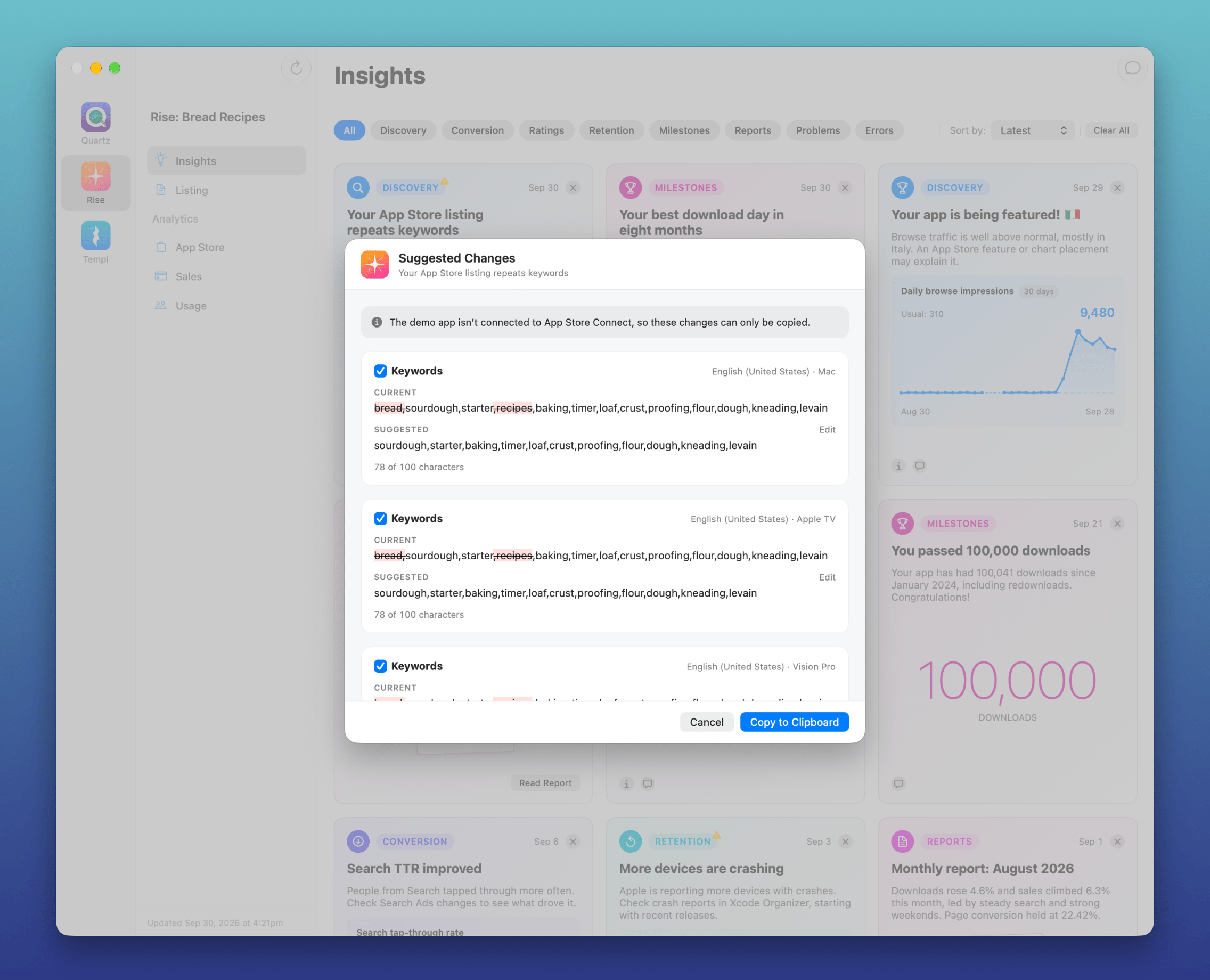Click the Milestones trophy icon on Sep 30 card
The image size is (1210, 980).
coord(631,187)
